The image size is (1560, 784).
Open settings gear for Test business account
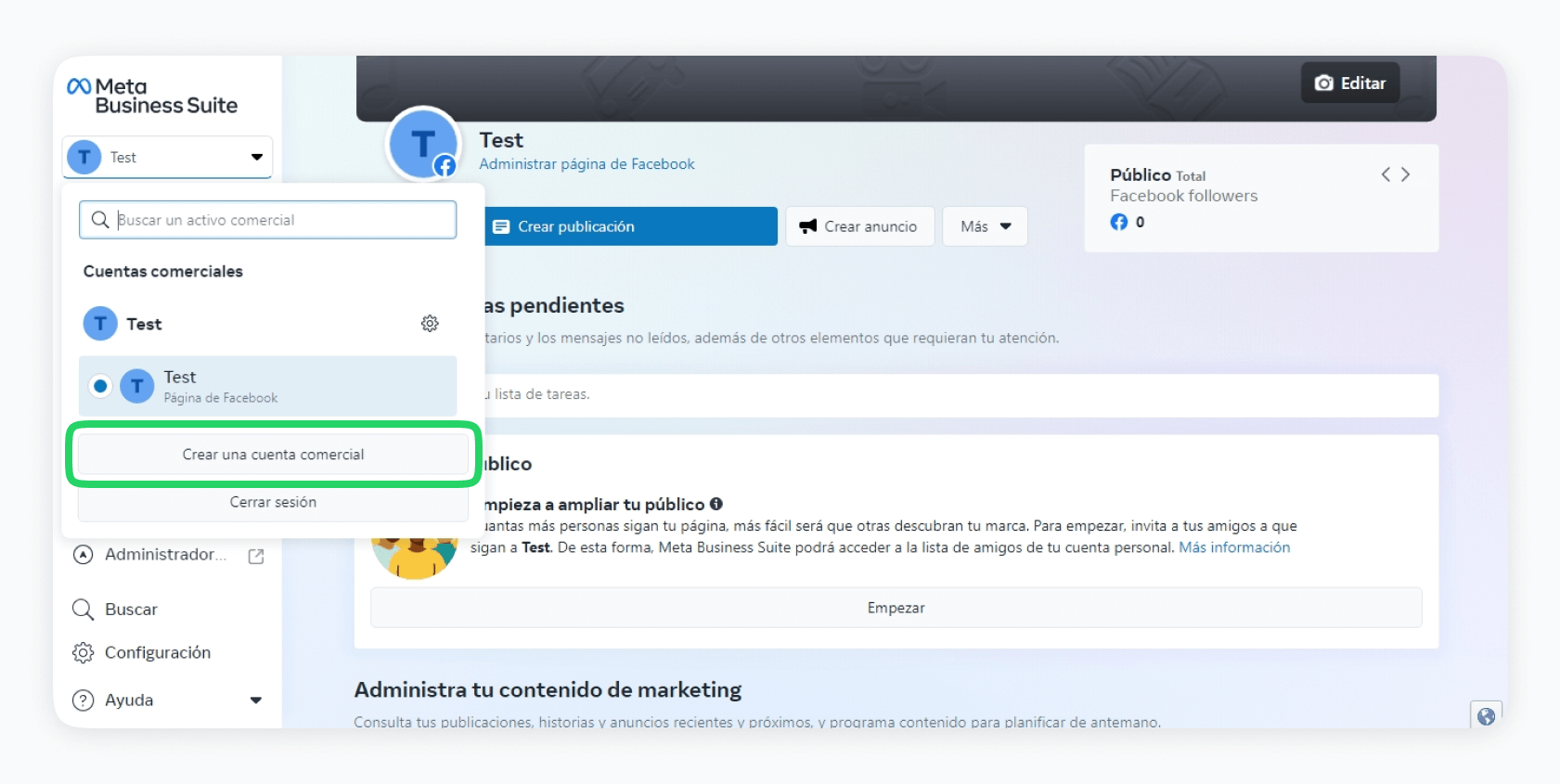pos(430,323)
